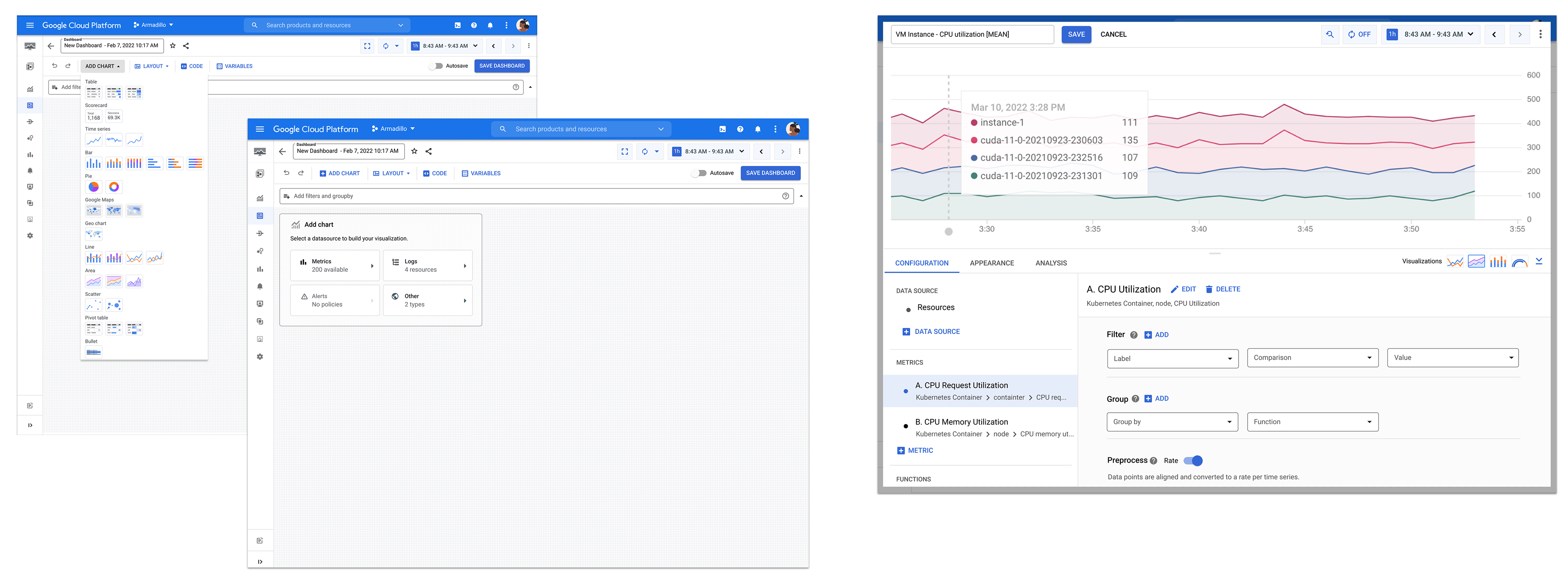
Task: Pick the Geo chart world map icon
Action: coord(93,234)
